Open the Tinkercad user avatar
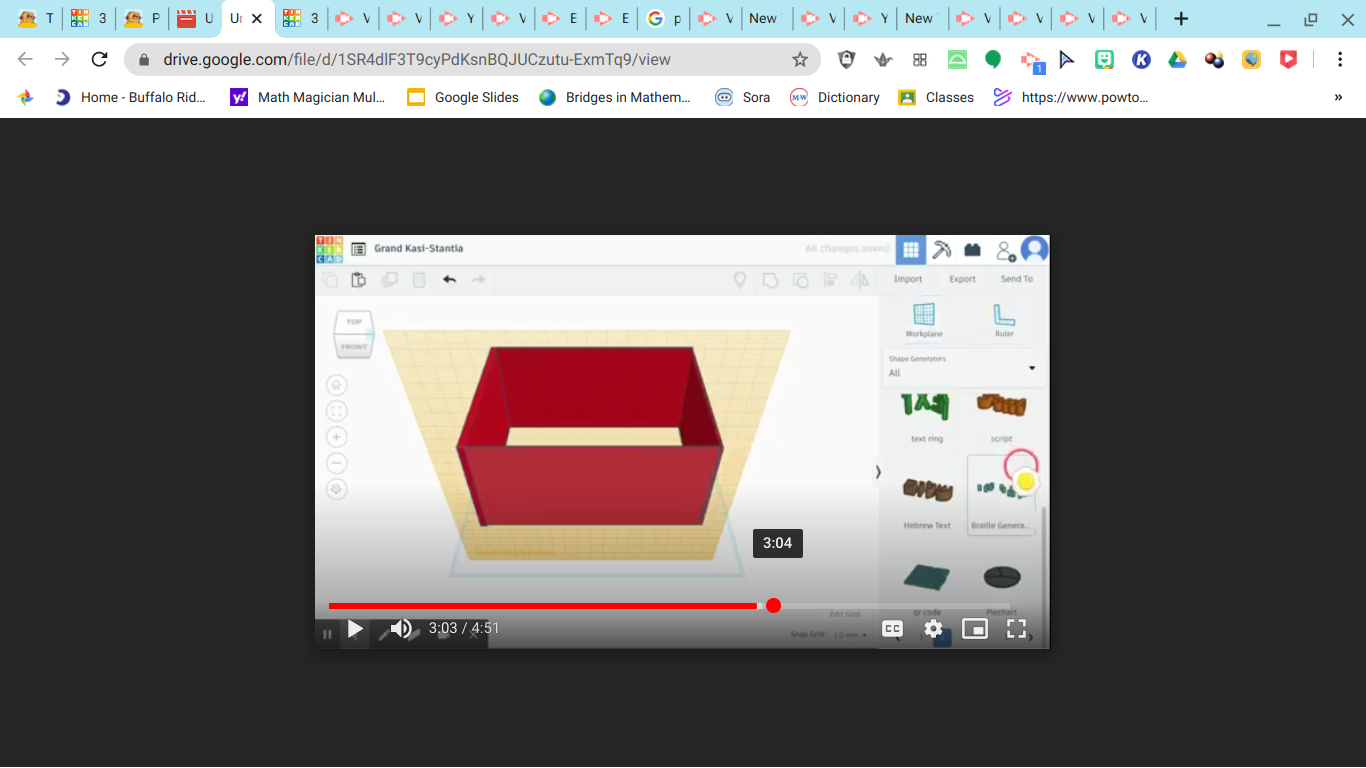This screenshot has width=1366, height=768. [x=1034, y=249]
